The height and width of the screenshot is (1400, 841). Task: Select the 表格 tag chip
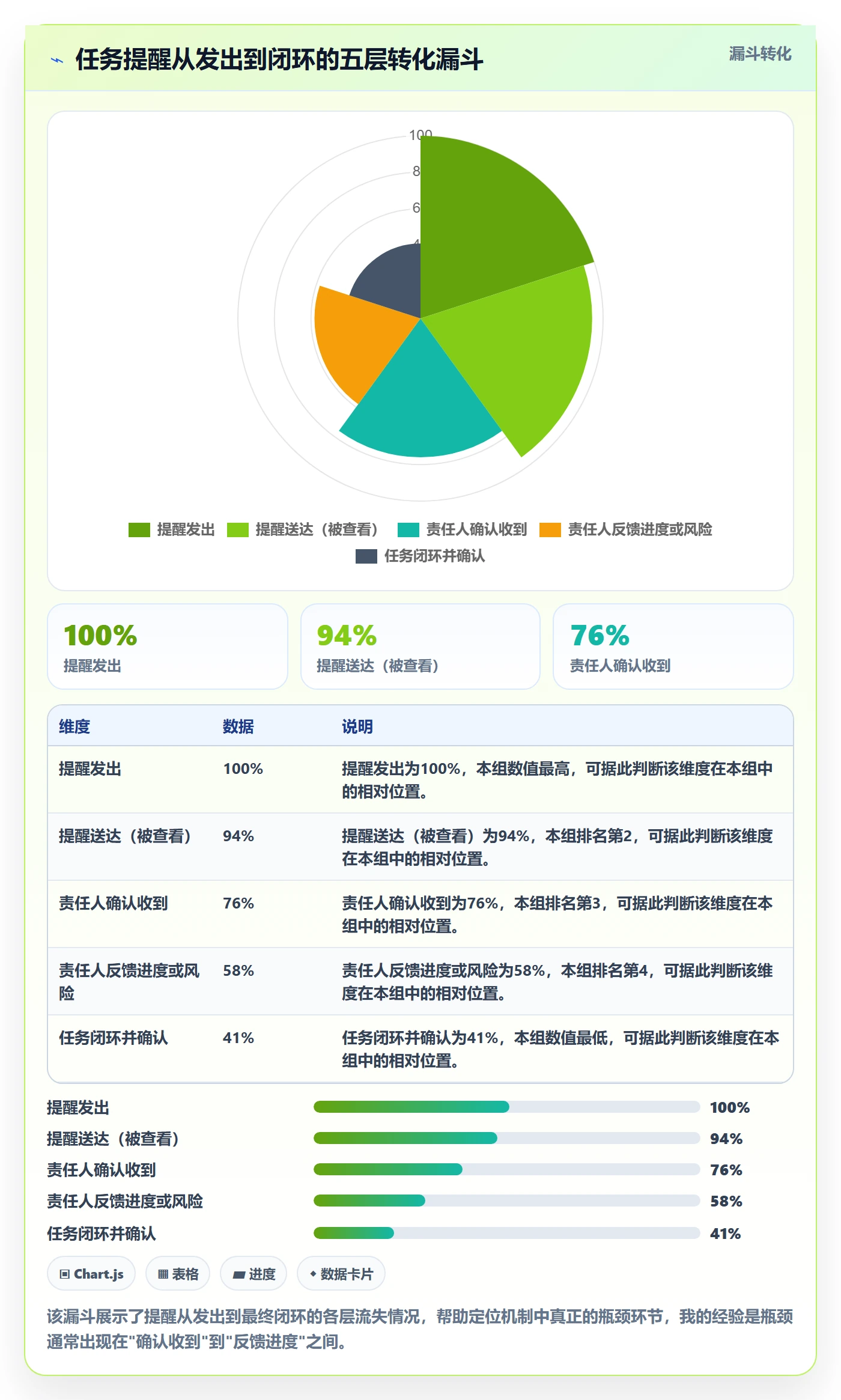[178, 1274]
